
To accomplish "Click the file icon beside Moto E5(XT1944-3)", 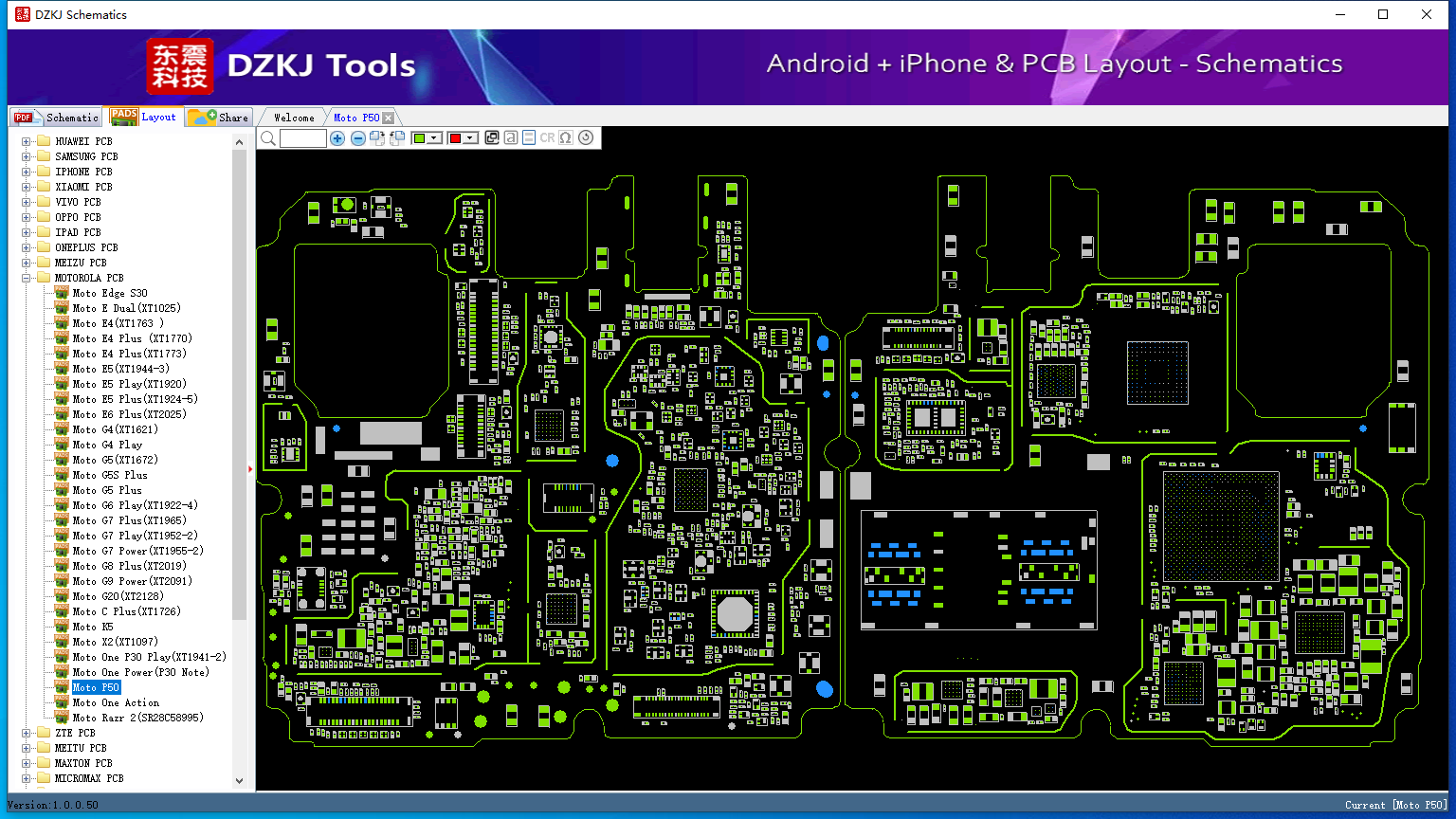I will (x=62, y=369).
